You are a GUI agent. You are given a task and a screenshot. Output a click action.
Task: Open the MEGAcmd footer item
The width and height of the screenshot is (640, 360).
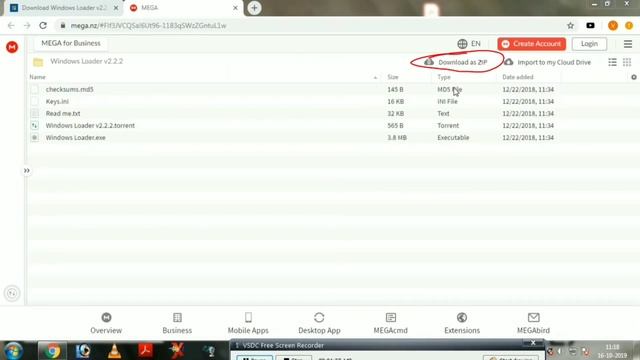click(391, 323)
